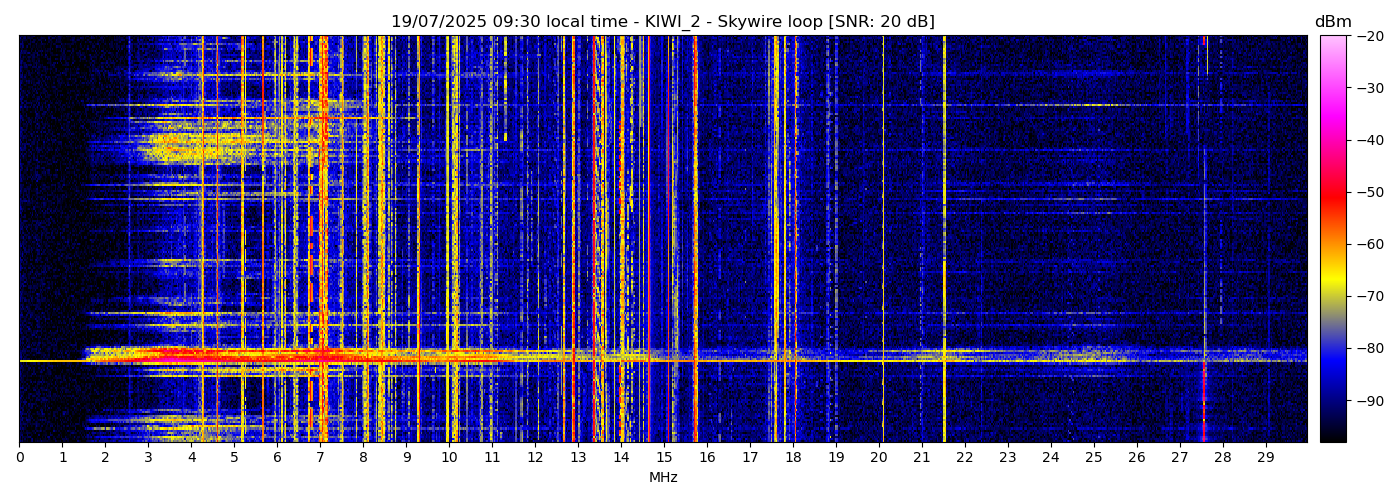Click the -20 tick on the colorbar
1400x500 pixels.
tap(1369, 36)
